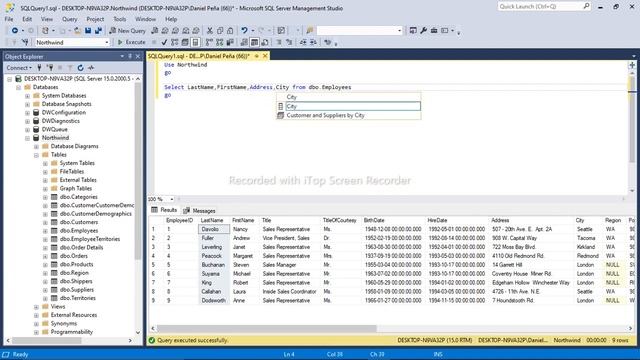Viewport: 640px width, 360px height.
Task: Expand the dbo.Employees table node
Action: 45,231
